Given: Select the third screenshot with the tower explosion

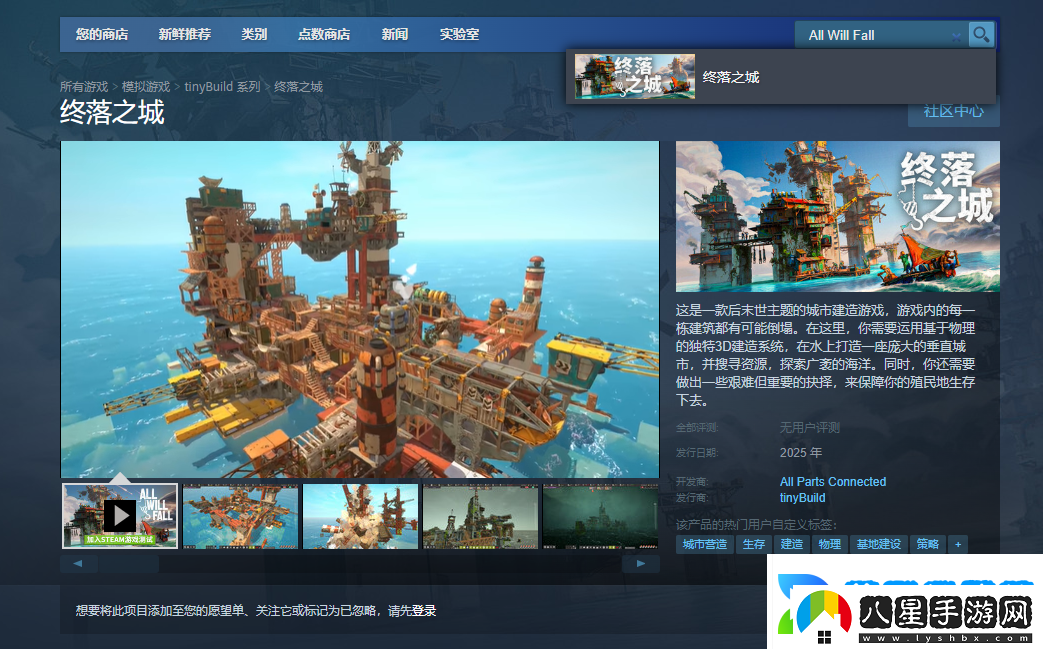Looking at the screenshot, I should tap(360, 516).
